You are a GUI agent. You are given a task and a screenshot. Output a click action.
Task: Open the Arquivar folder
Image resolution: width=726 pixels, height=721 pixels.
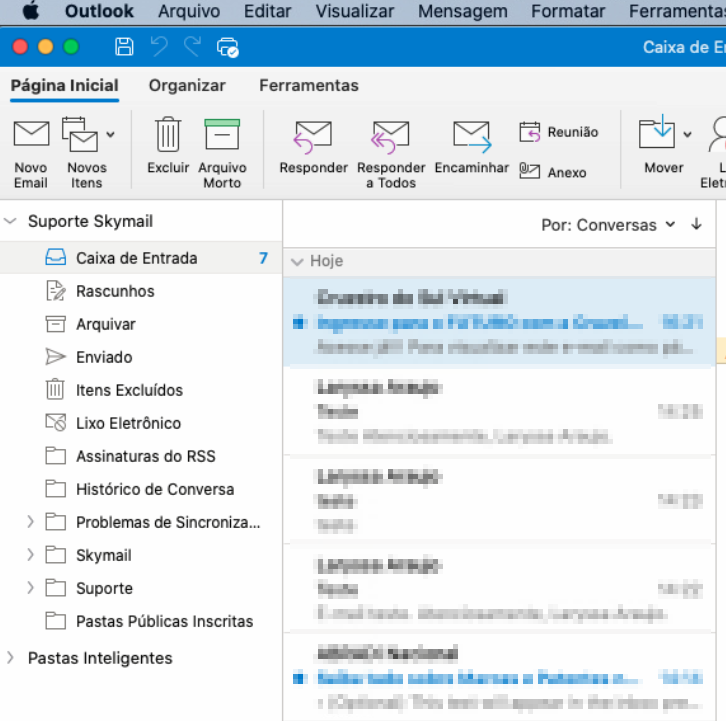pyautogui.click(x=141, y=324)
